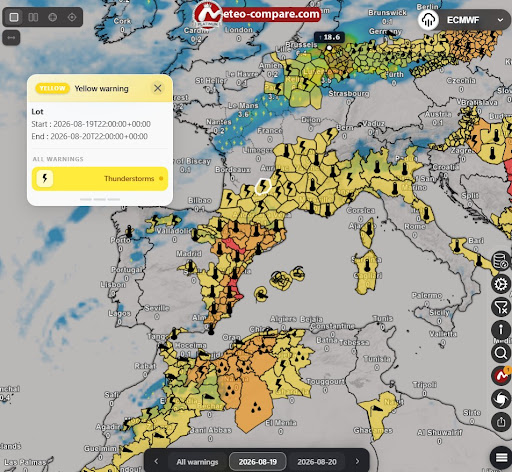Click the share export icon
512x472 pixels.
point(501,422)
